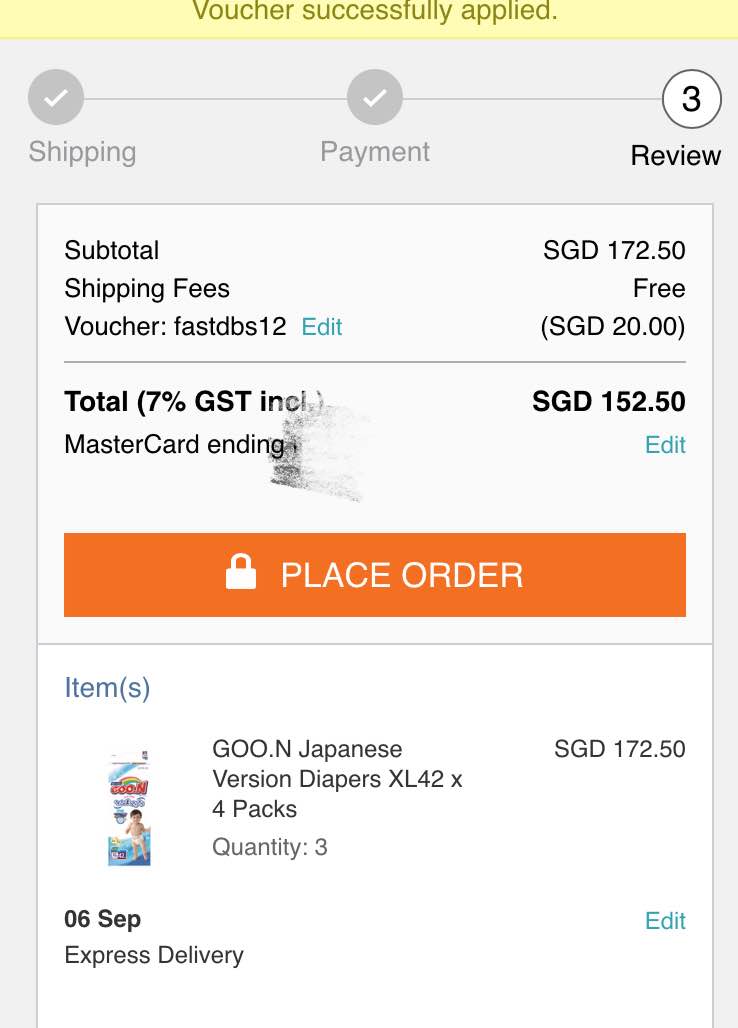Click the Express Delivery label
The image size is (738, 1028).
[x=154, y=956]
